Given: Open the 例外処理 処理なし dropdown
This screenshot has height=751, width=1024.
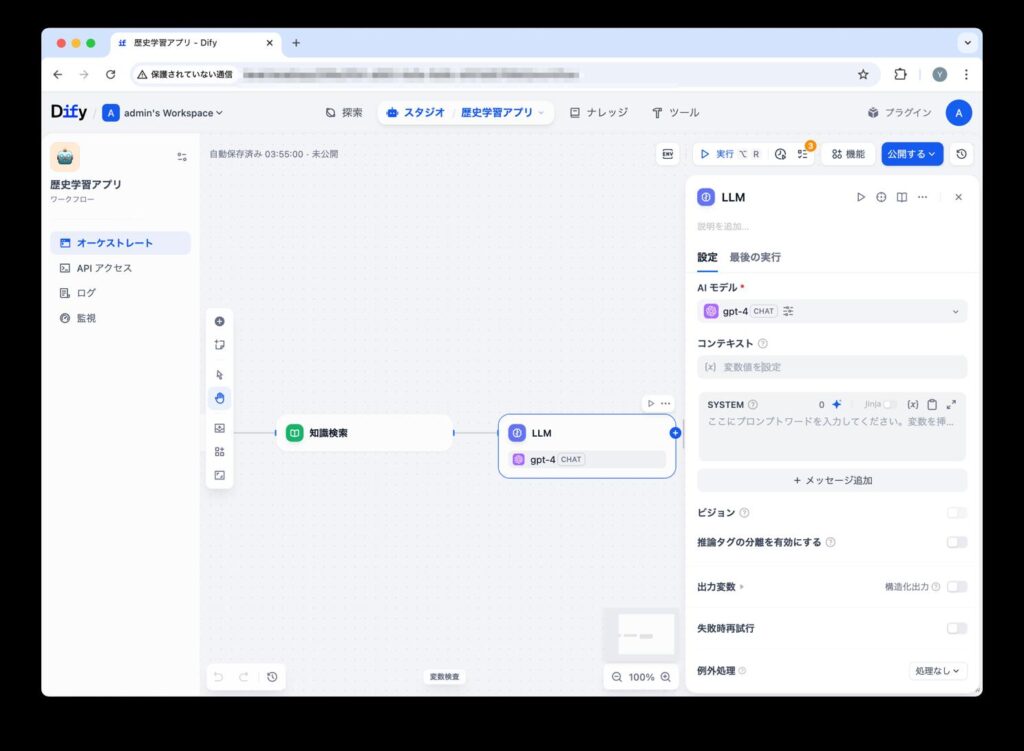Looking at the screenshot, I should (x=937, y=670).
